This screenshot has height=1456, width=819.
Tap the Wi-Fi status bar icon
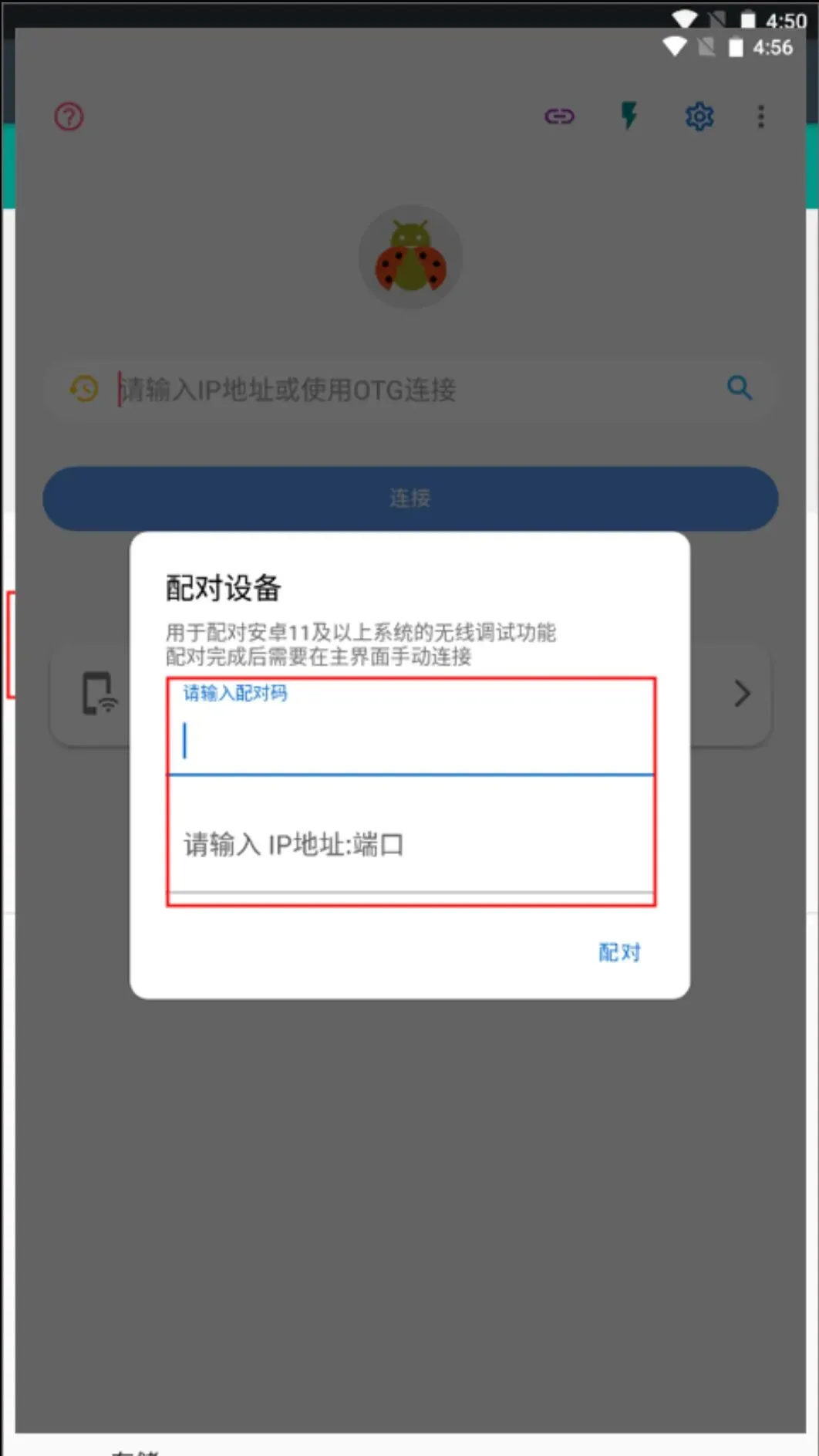click(675, 47)
